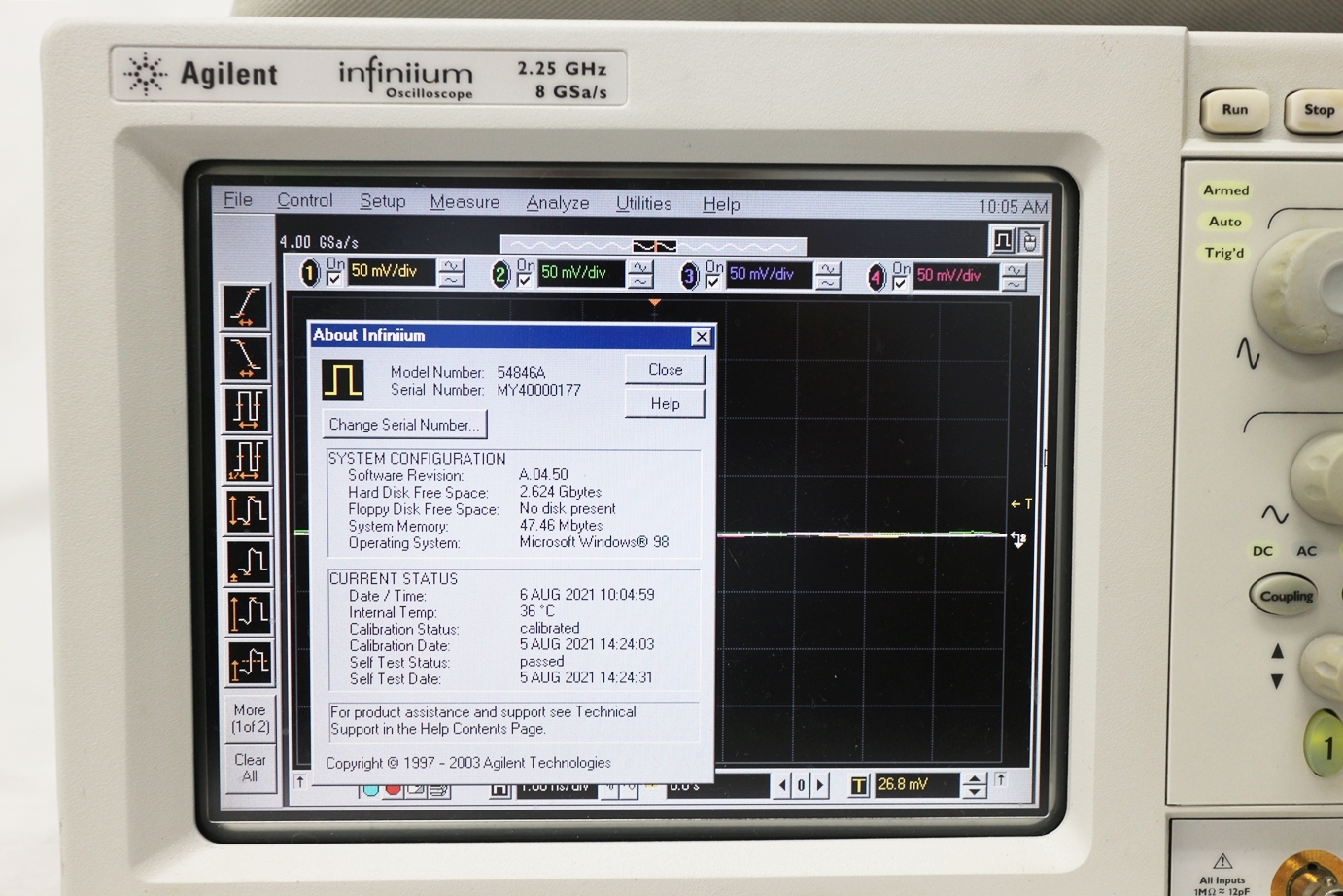Click the Change Serial Number... button
The image size is (1343, 896).
click(x=404, y=425)
